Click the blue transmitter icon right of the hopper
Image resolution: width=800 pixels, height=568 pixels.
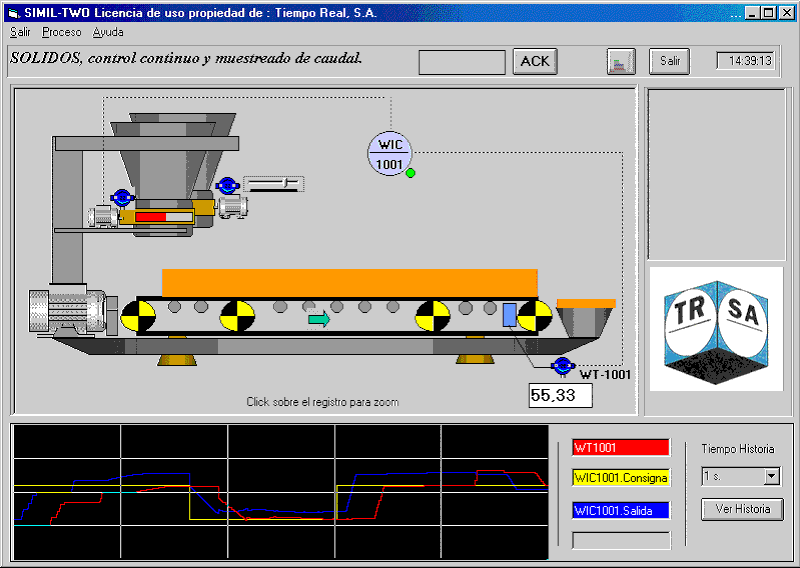pyautogui.click(x=227, y=186)
